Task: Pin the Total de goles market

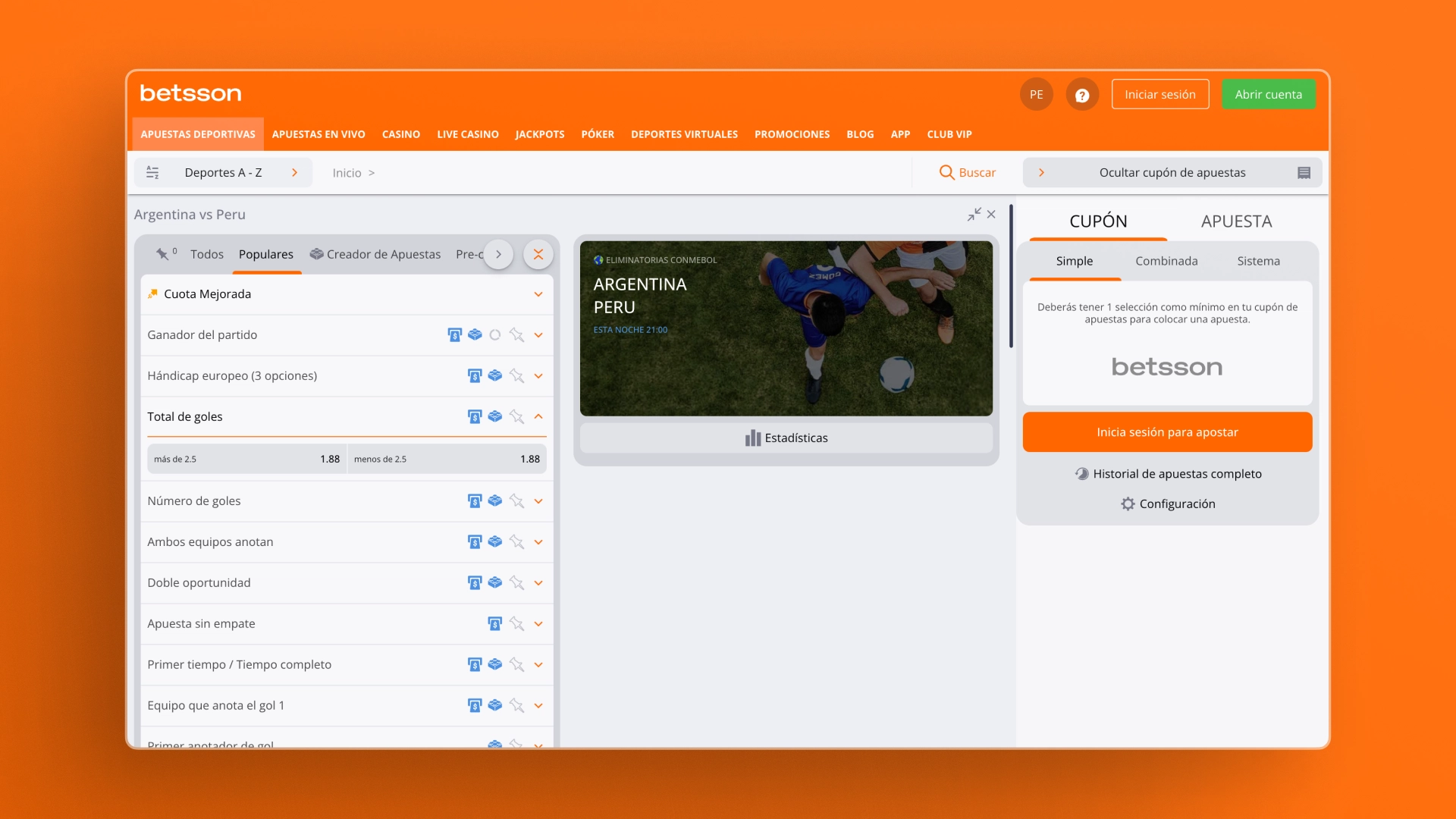Action: [x=516, y=416]
